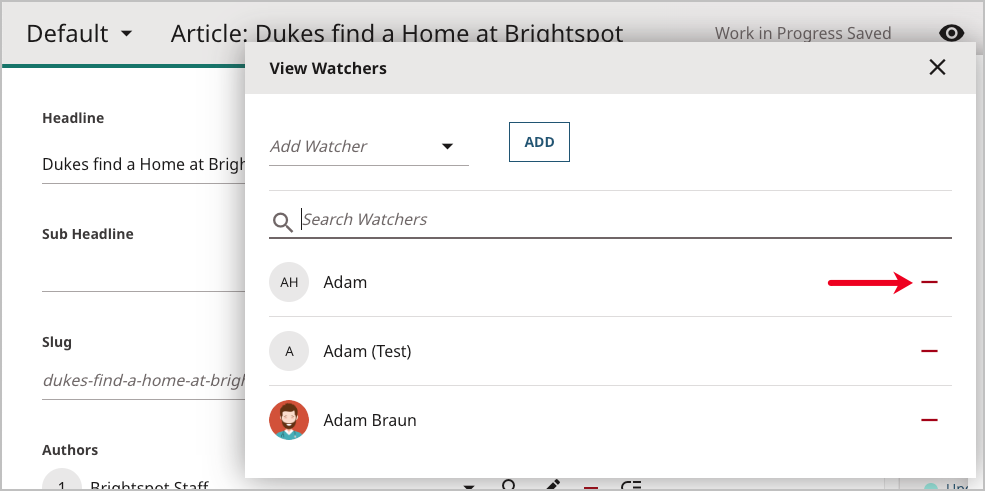Select the Adam (Test) watcher name

[367, 351]
